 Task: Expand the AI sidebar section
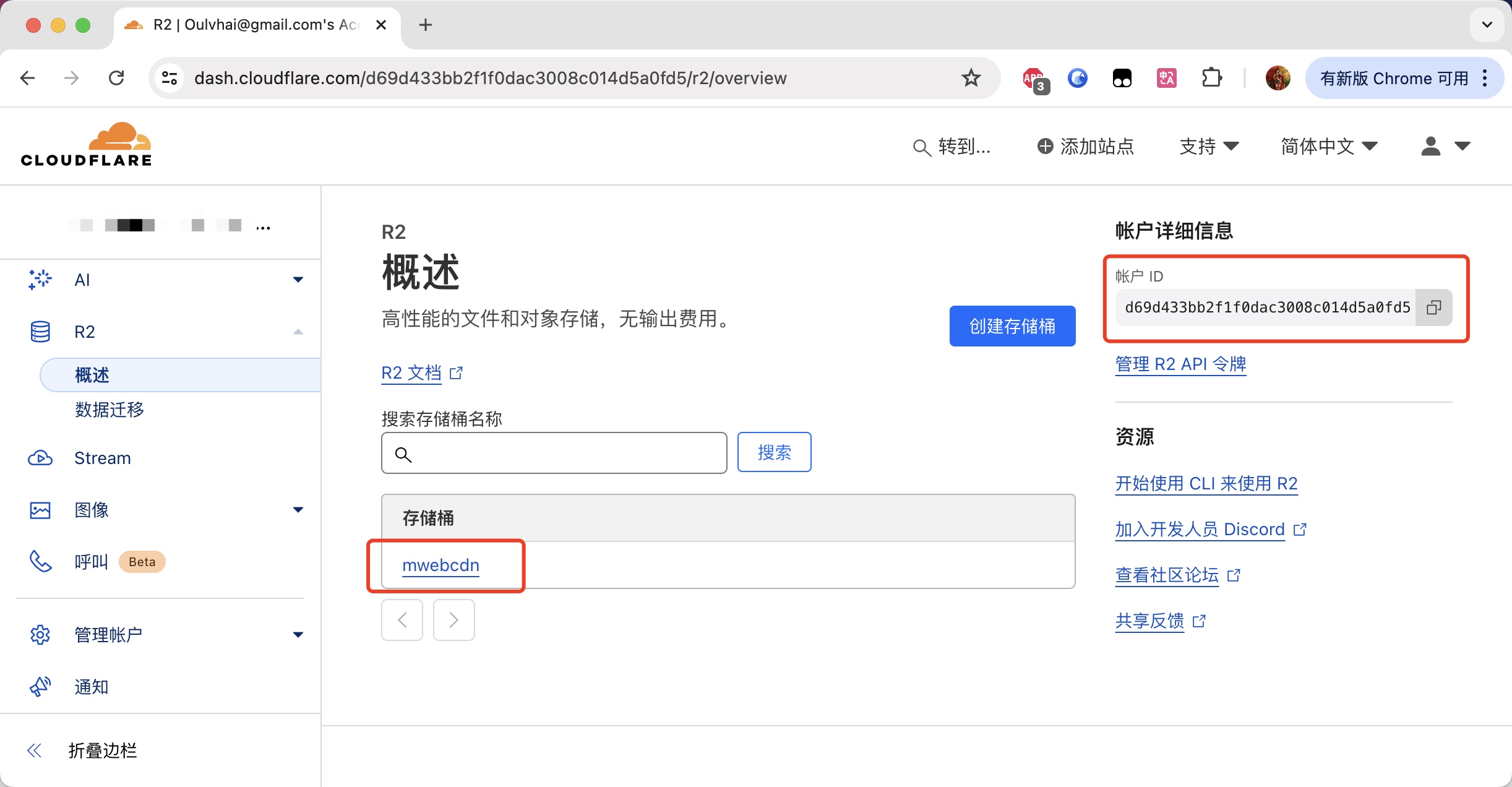pyautogui.click(x=298, y=280)
